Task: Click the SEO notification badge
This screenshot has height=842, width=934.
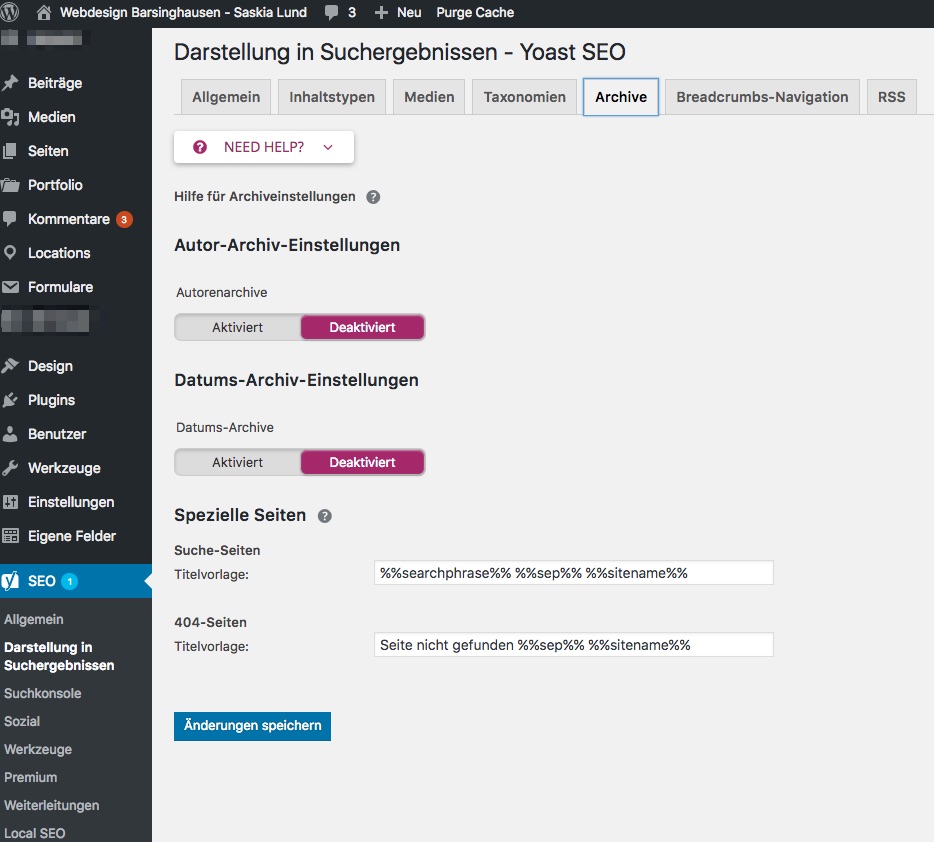Action: coord(70,581)
